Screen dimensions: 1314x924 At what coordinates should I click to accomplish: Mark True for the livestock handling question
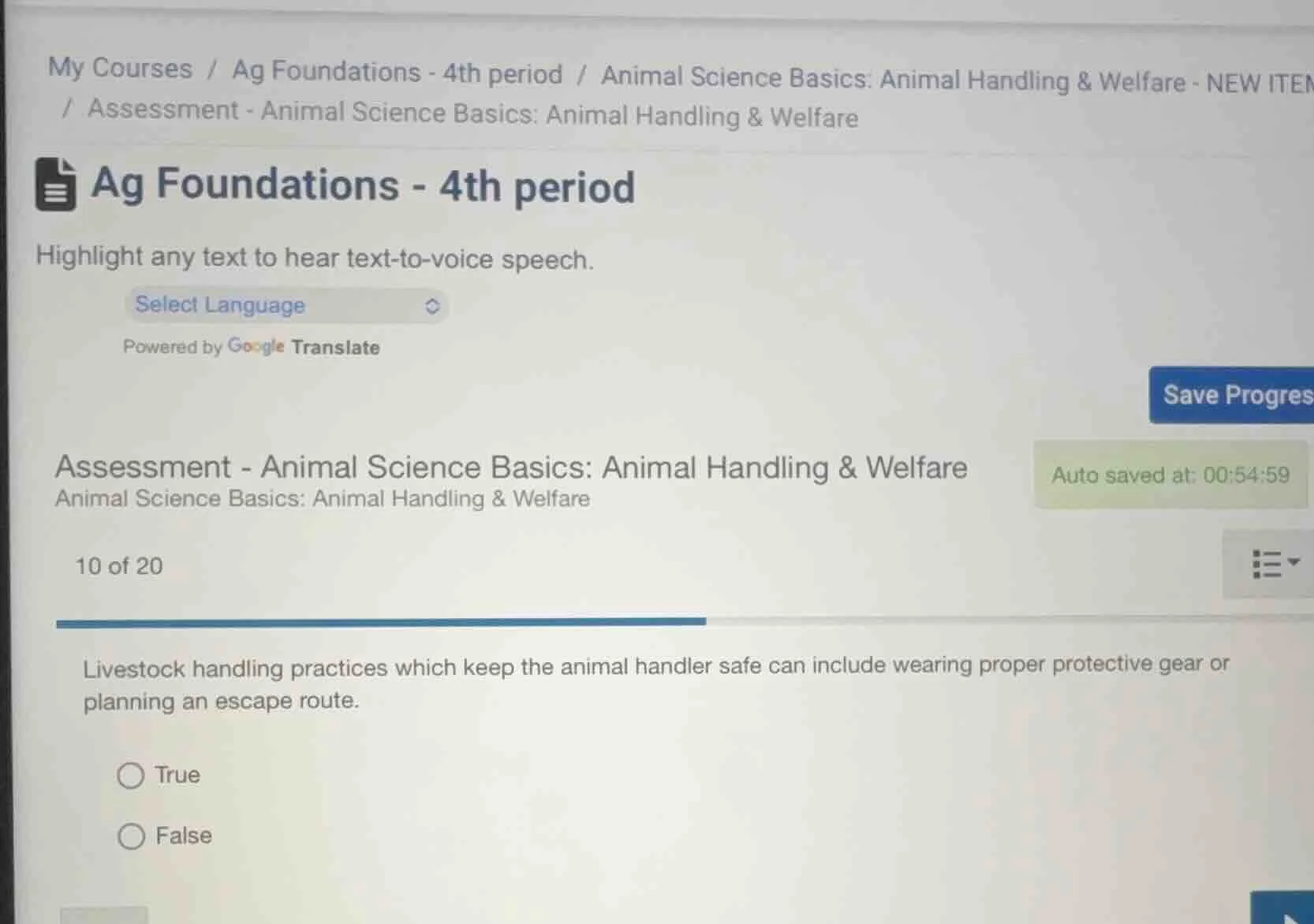click(x=130, y=775)
